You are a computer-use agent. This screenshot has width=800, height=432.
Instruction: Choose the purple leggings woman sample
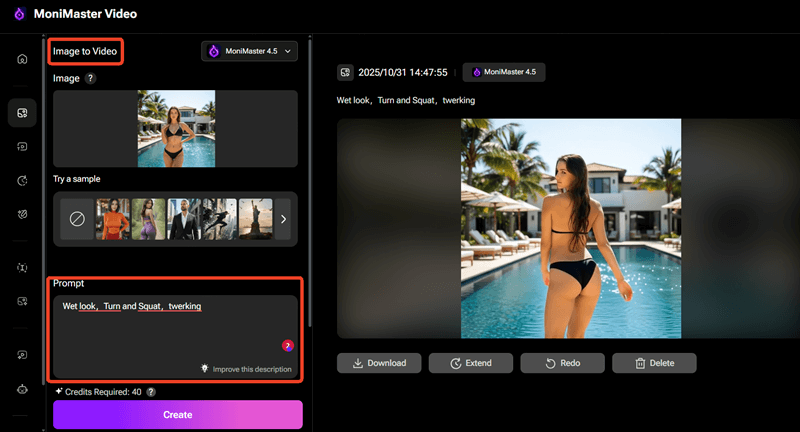[148, 219]
